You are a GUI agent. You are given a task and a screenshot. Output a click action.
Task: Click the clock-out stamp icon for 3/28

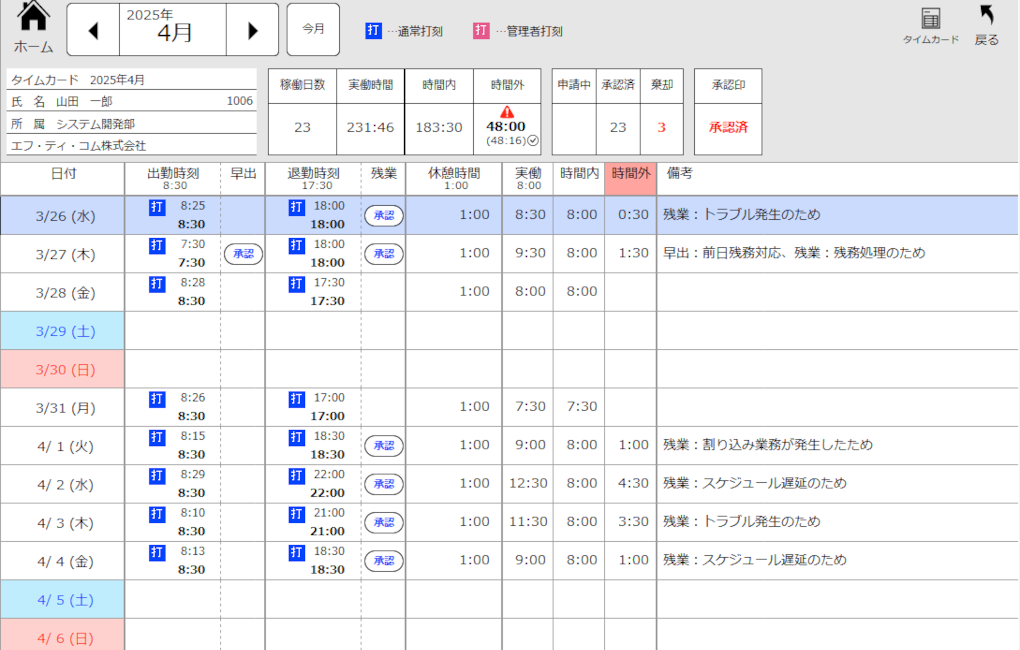pos(297,284)
